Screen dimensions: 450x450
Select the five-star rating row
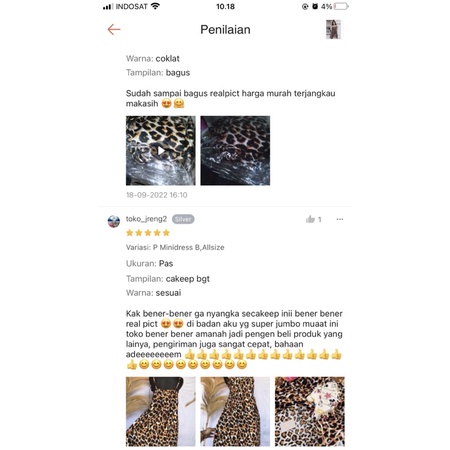(148, 233)
